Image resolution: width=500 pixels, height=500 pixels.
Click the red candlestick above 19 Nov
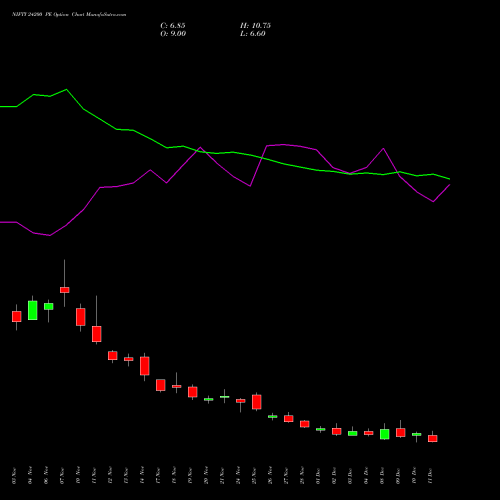[x=193, y=392]
